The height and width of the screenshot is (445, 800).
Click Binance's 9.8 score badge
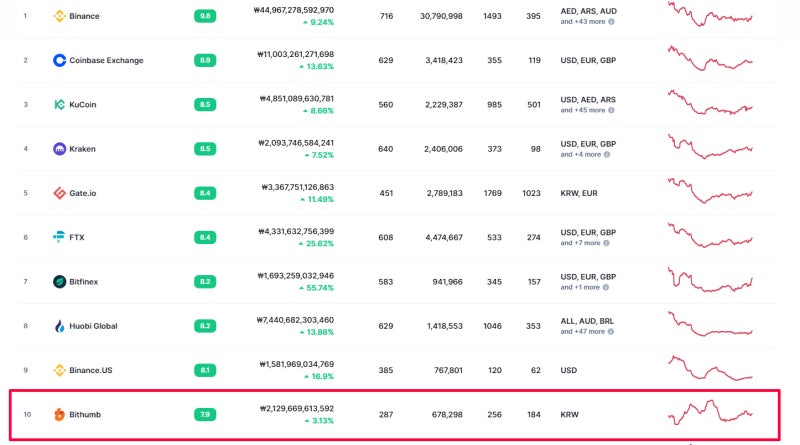[205, 16]
